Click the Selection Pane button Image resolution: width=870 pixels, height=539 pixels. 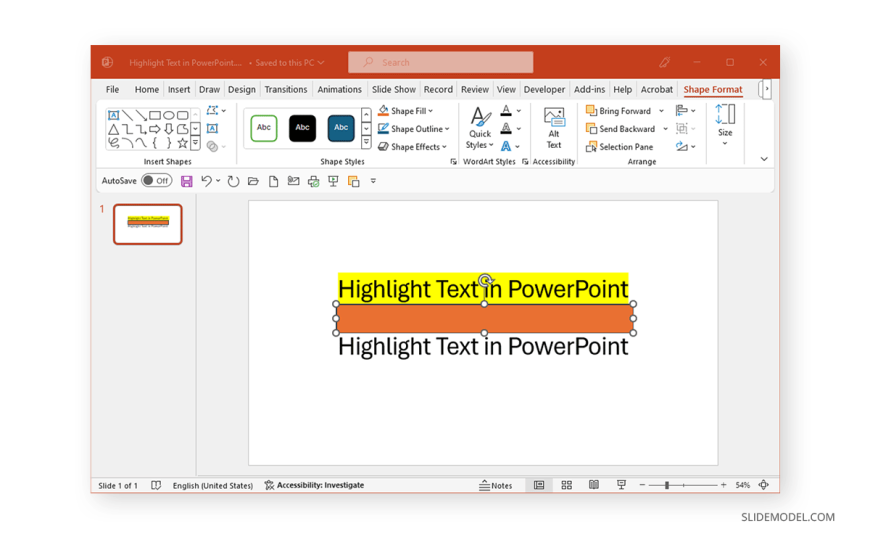pyautogui.click(x=620, y=147)
